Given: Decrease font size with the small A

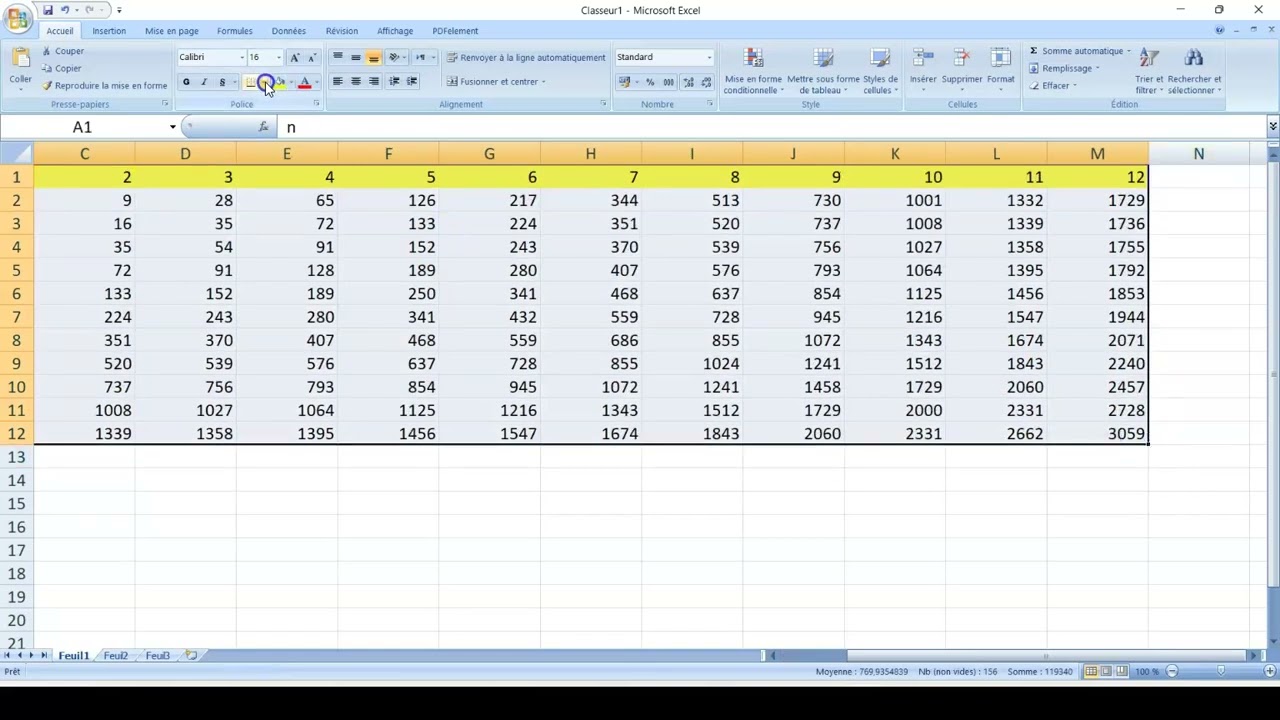Looking at the screenshot, I should [x=311, y=57].
